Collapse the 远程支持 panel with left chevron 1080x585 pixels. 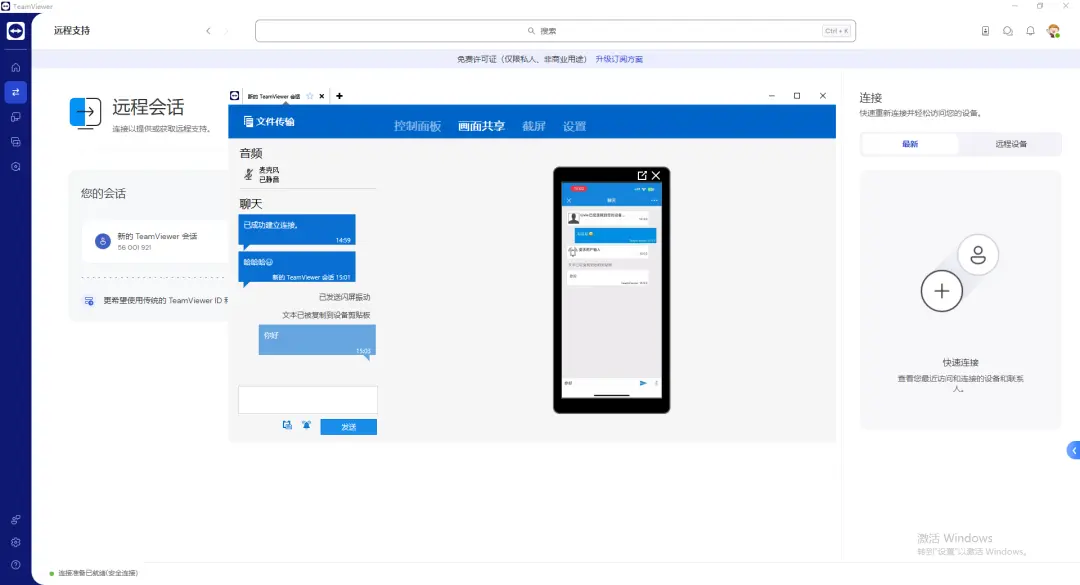pos(207,31)
